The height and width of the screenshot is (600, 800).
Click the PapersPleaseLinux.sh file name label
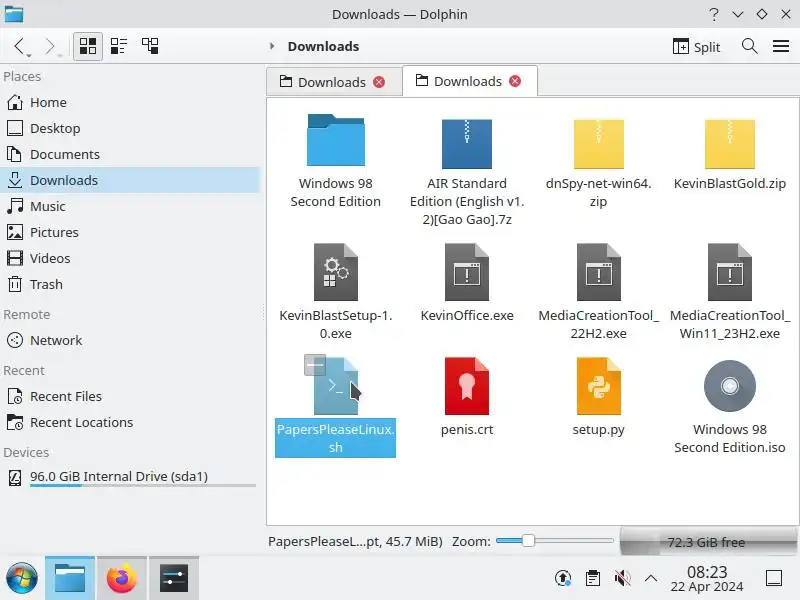point(336,438)
